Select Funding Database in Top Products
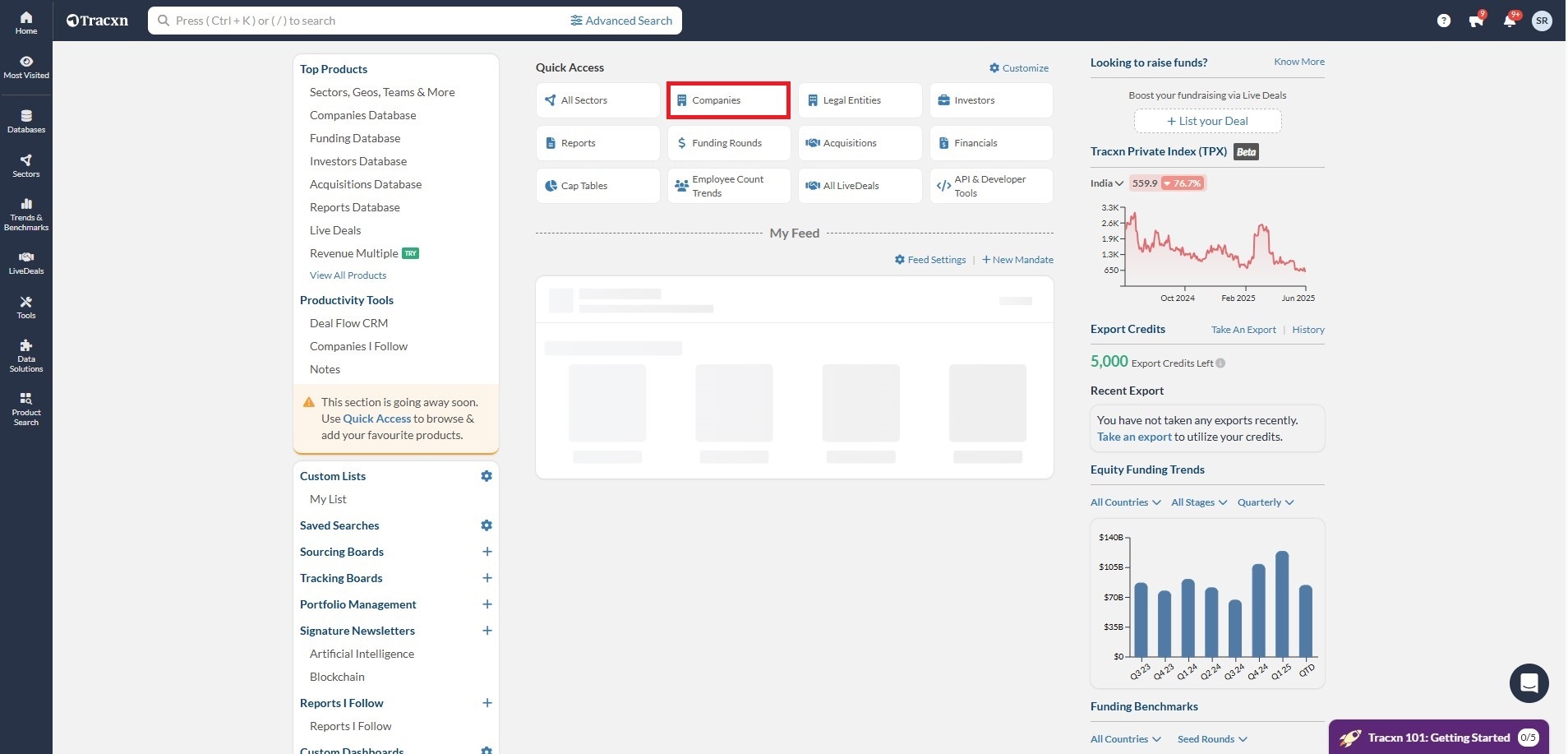 (x=355, y=138)
